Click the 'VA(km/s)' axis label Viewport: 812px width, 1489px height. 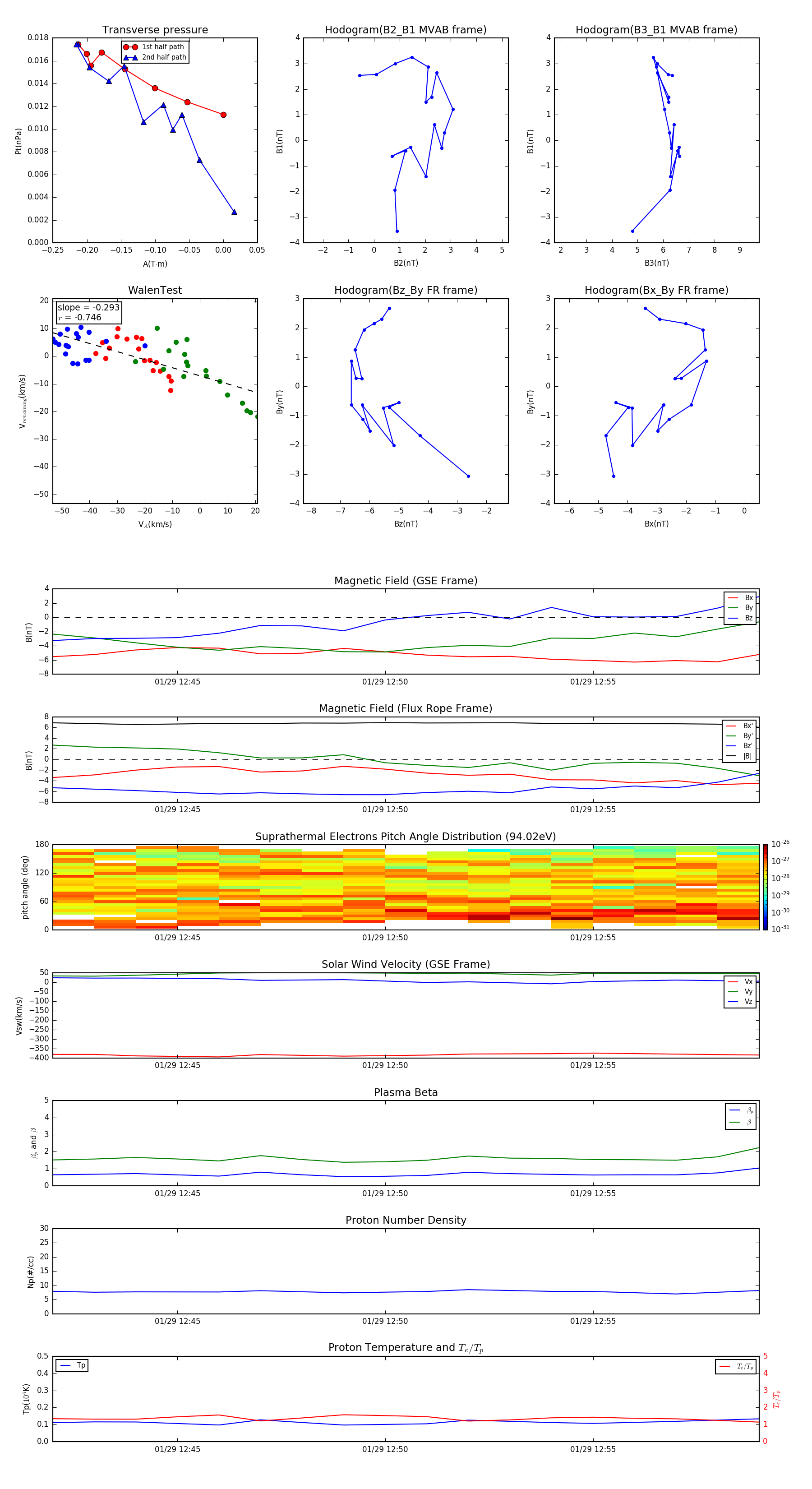pyautogui.click(x=155, y=524)
